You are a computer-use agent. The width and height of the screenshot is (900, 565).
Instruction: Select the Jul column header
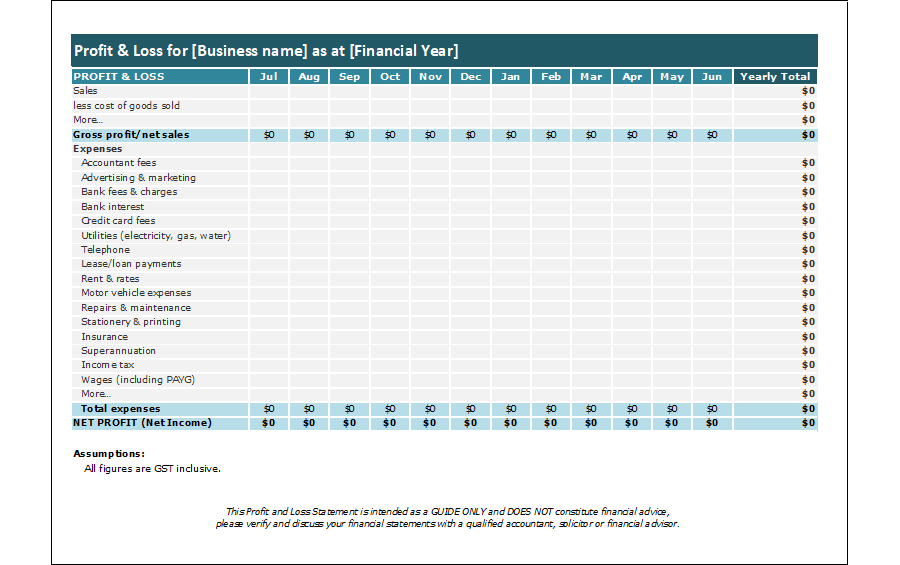click(x=269, y=76)
